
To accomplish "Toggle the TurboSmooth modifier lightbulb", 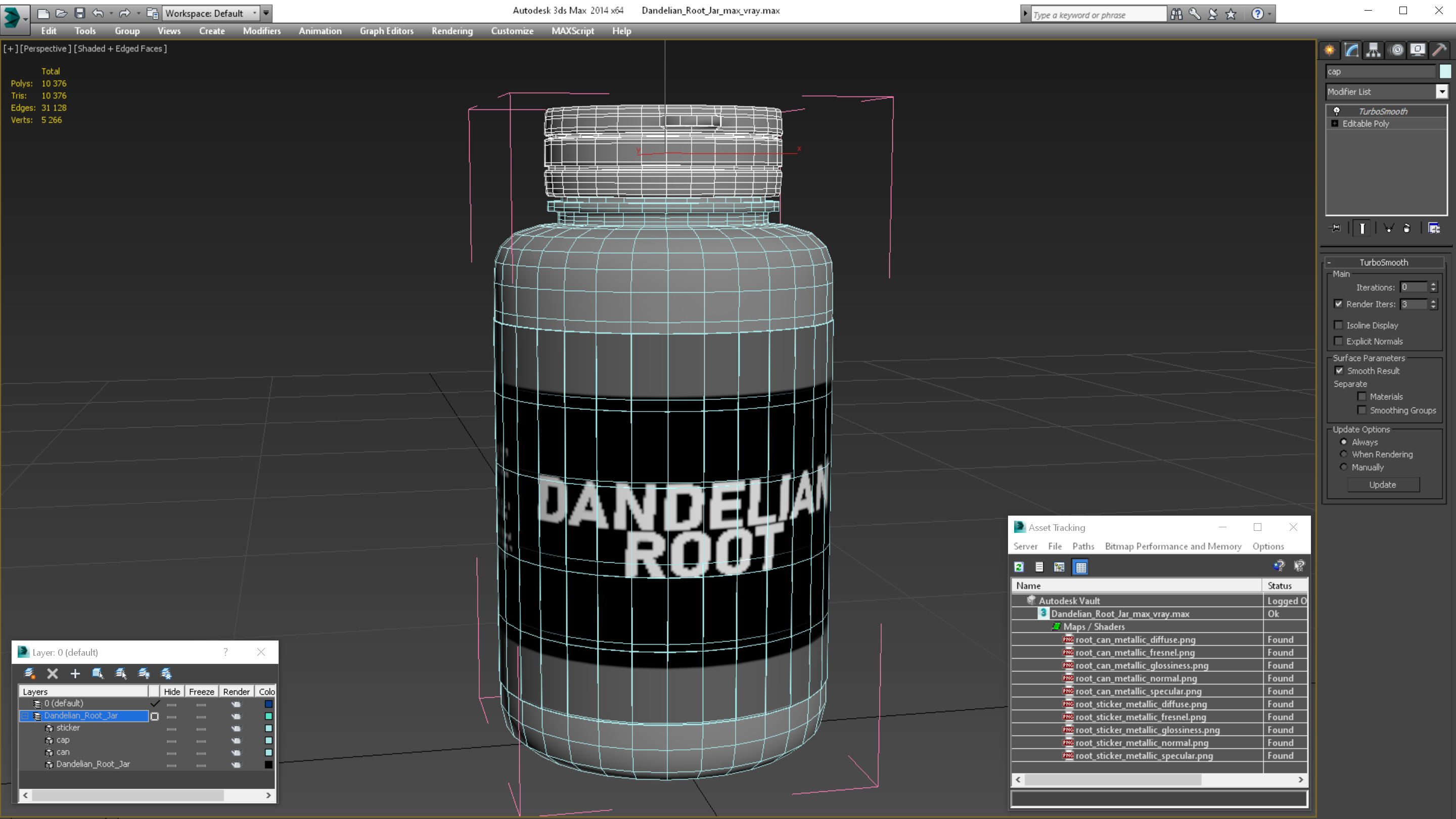I will 1336,111.
